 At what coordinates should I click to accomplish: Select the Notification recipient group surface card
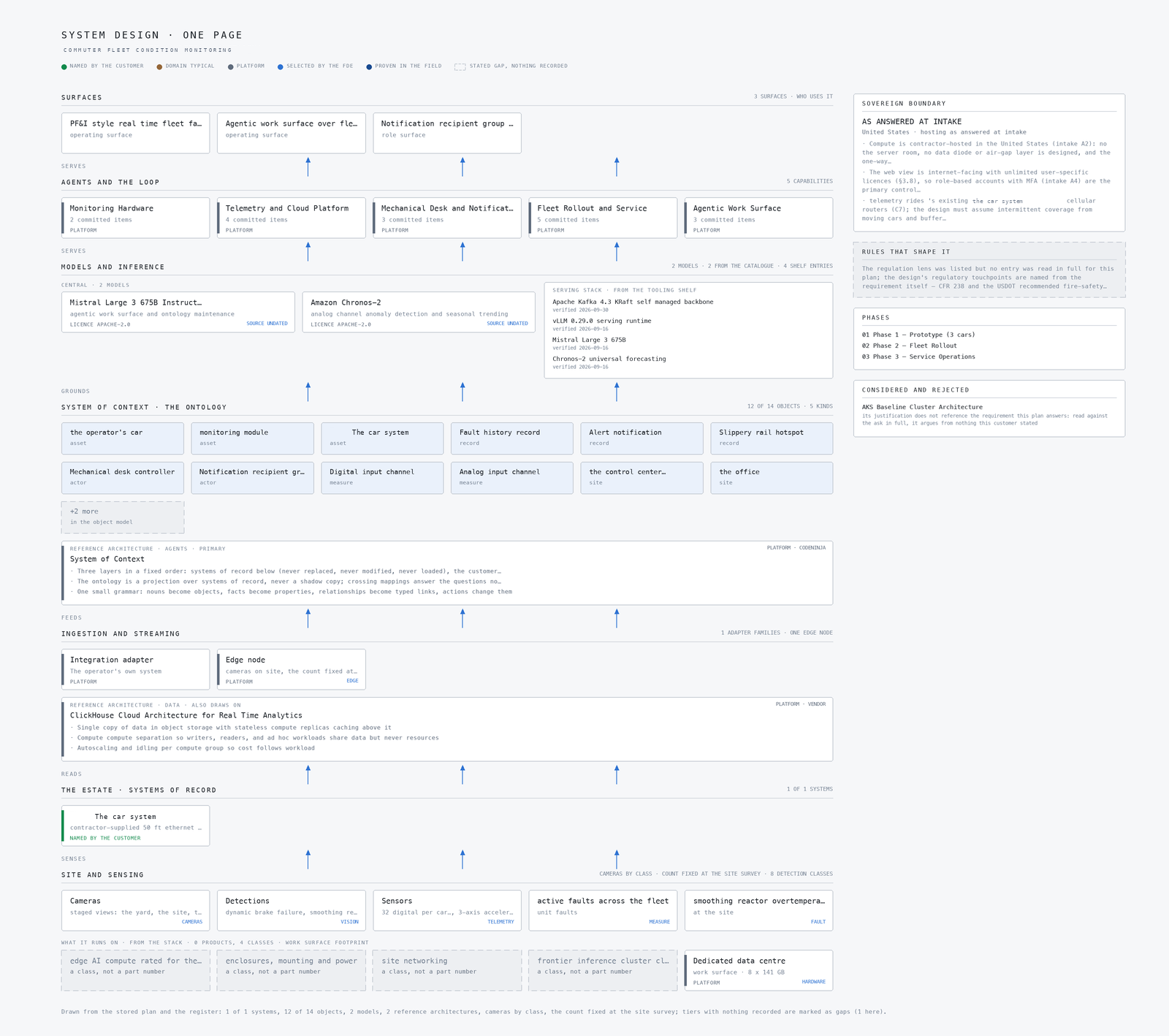(x=447, y=133)
